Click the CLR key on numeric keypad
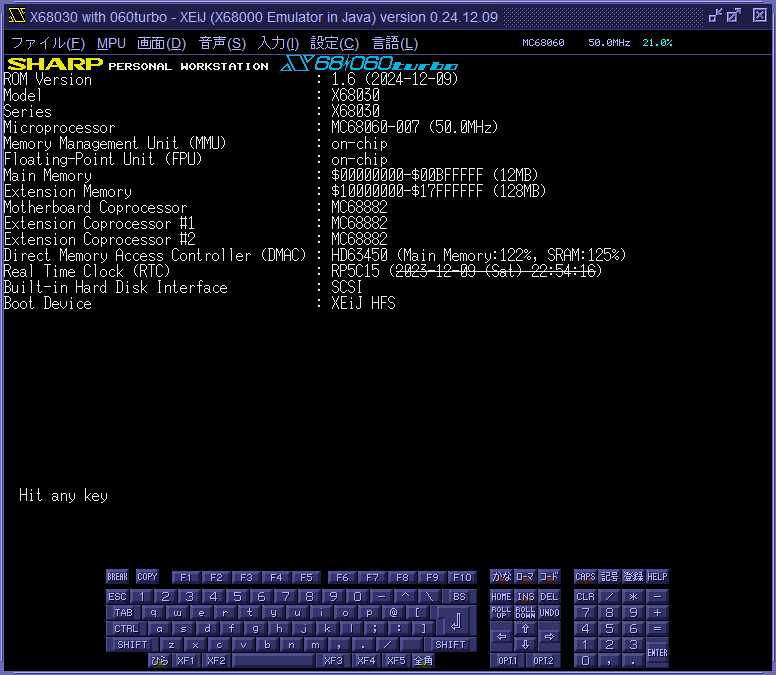The height and width of the screenshot is (675, 776). [585, 597]
